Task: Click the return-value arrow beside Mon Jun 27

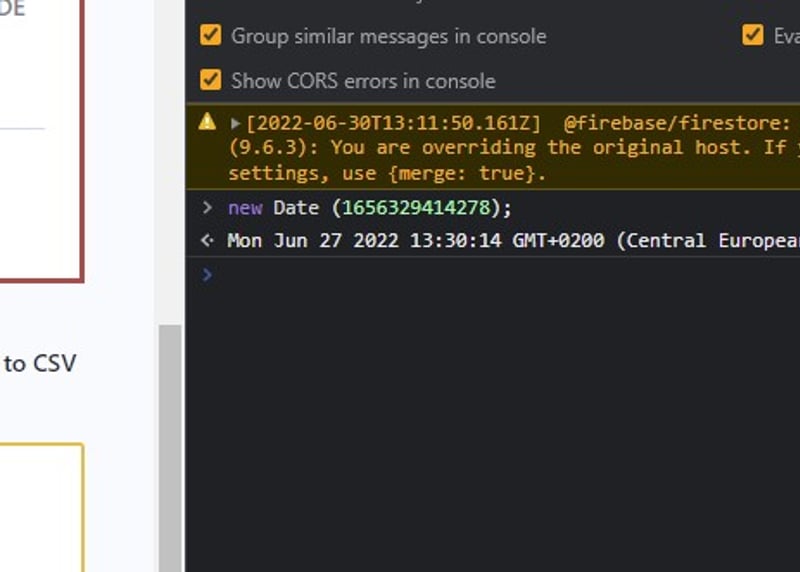Action: pyautogui.click(x=207, y=241)
